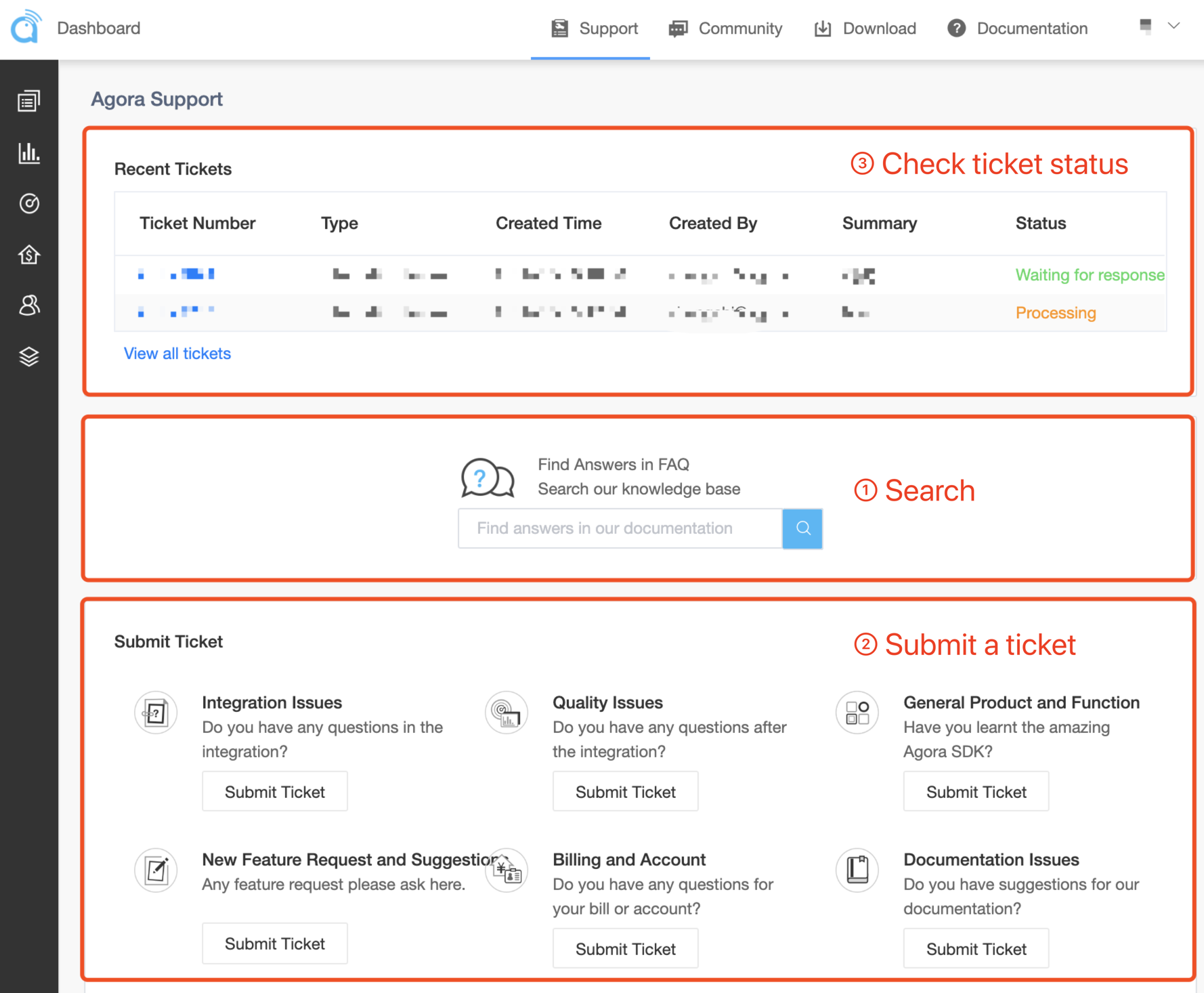Click the Billing and Account icon
Image resolution: width=1204 pixels, height=993 pixels.
pos(507,870)
